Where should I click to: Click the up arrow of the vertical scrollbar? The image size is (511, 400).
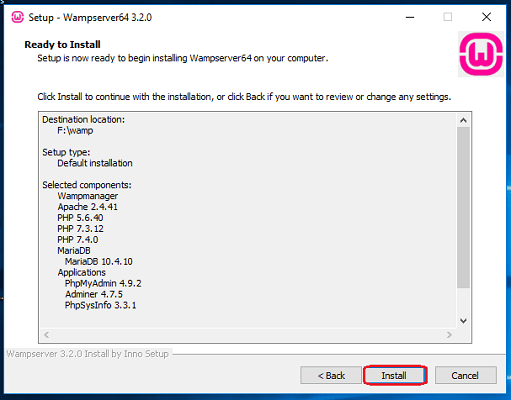coord(463,120)
